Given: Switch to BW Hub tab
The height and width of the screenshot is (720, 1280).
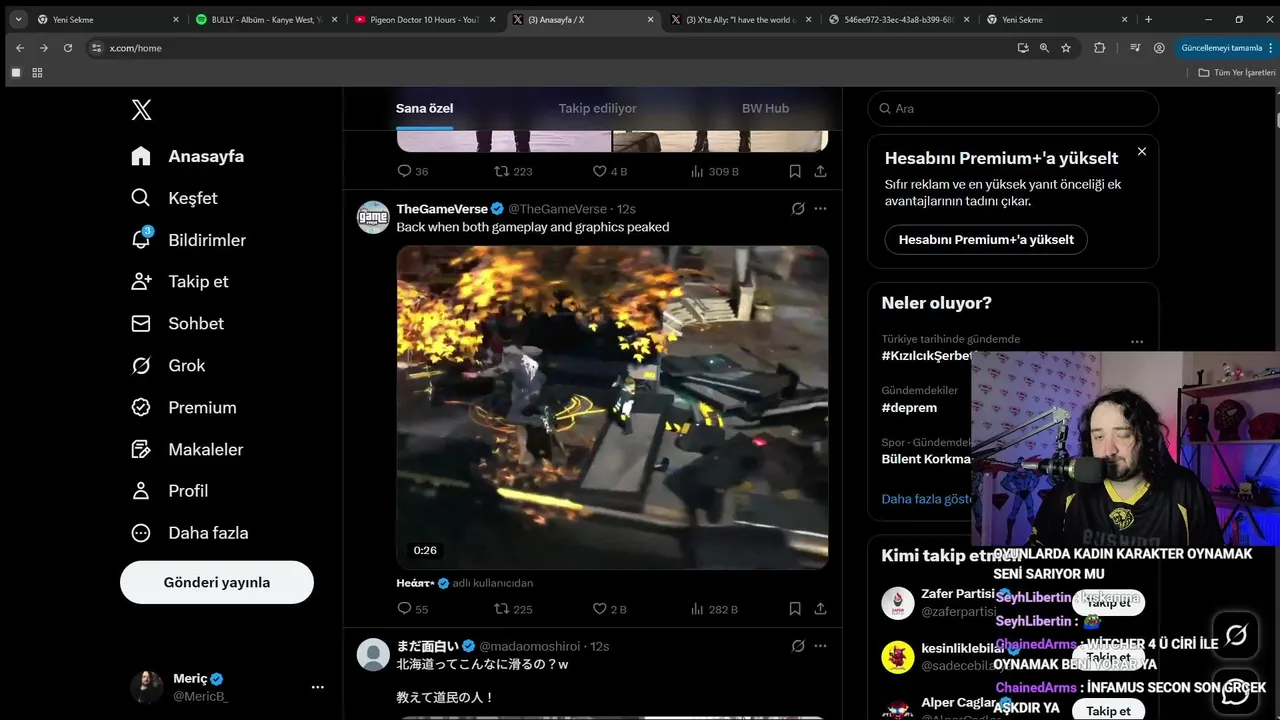Looking at the screenshot, I should point(765,108).
